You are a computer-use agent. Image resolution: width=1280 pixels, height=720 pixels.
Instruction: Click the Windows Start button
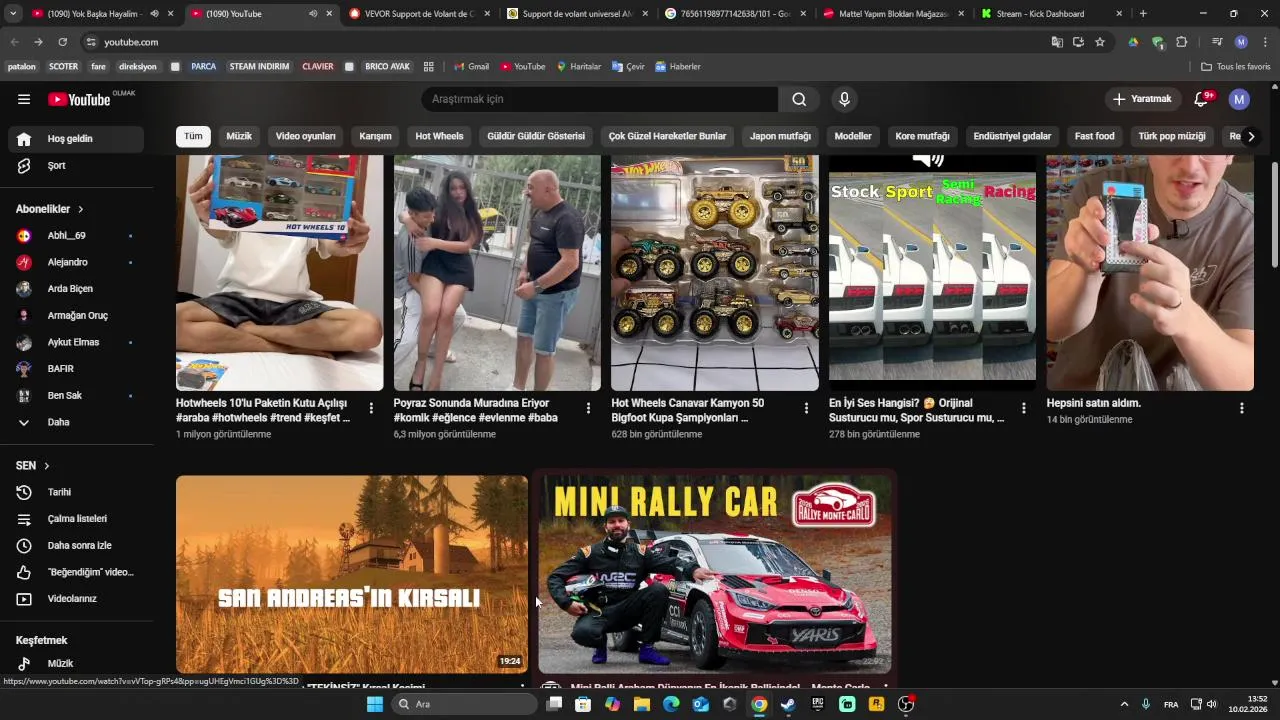tap(375, 704)
